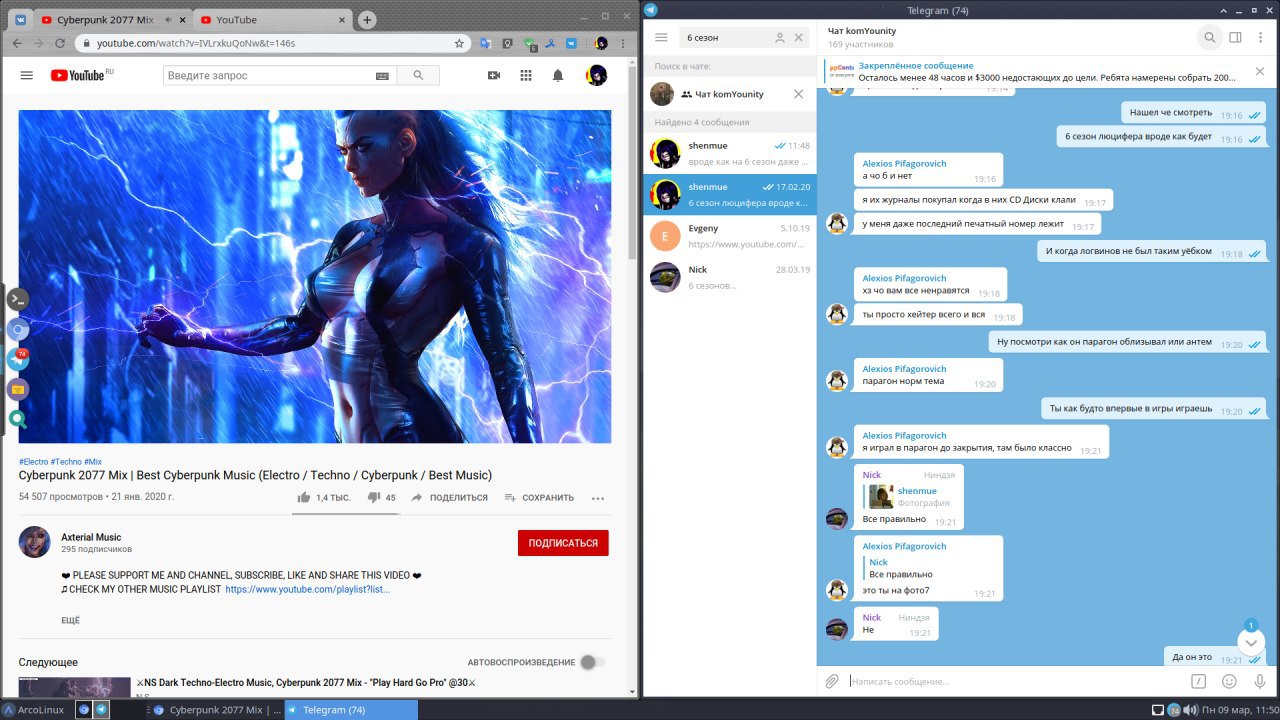Go to YouTube home via logo
Image resolution: width=1280 pixels, height=720 pixels.
click(x=81, y=75)
